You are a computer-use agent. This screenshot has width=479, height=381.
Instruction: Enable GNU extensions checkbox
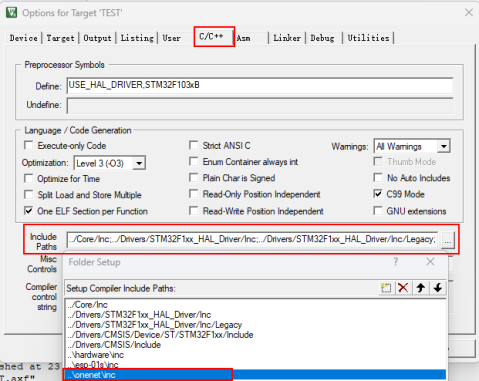(x=378, y=211)
